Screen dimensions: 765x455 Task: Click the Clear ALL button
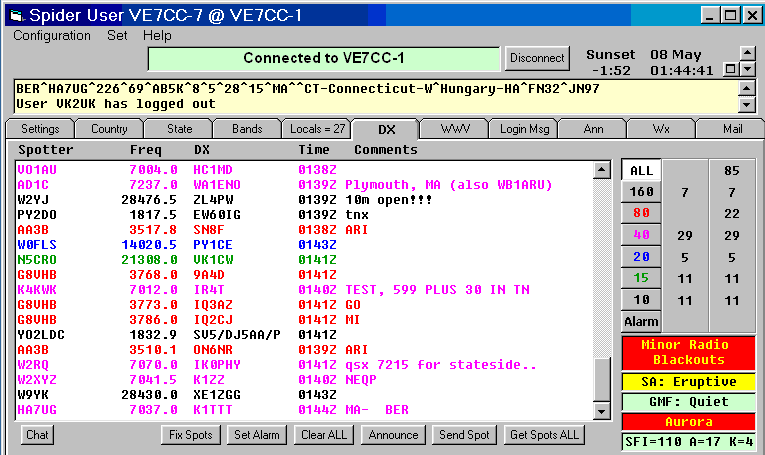(x=323, y=435)
